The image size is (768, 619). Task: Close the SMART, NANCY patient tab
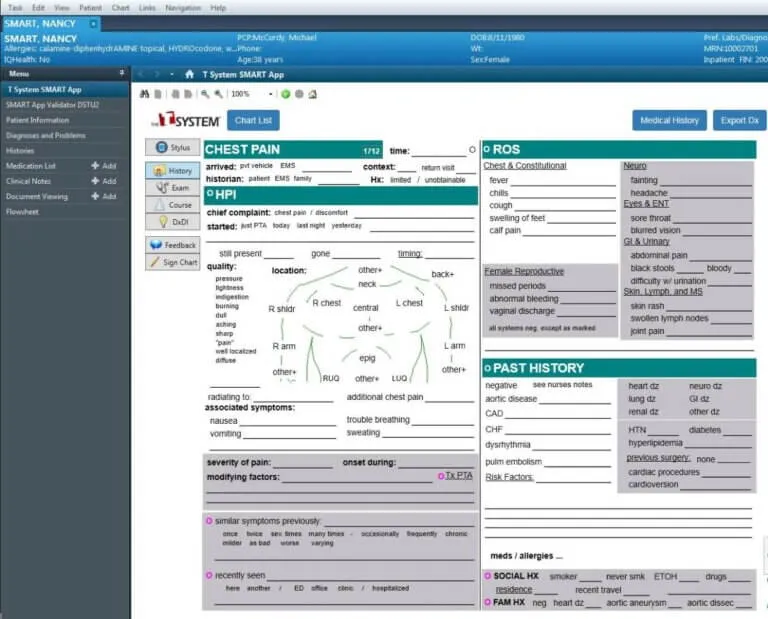(93, 24)
